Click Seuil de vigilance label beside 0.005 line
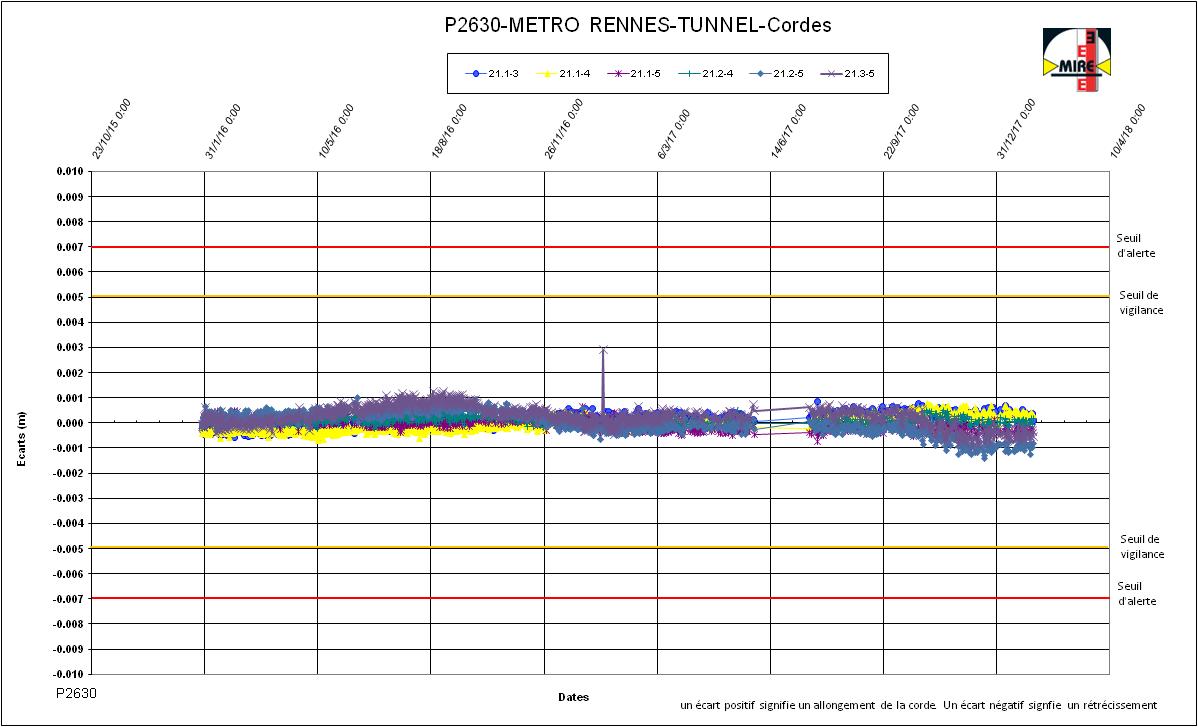The height and width of the screenshot is (727, 1198). [1141, 302]
